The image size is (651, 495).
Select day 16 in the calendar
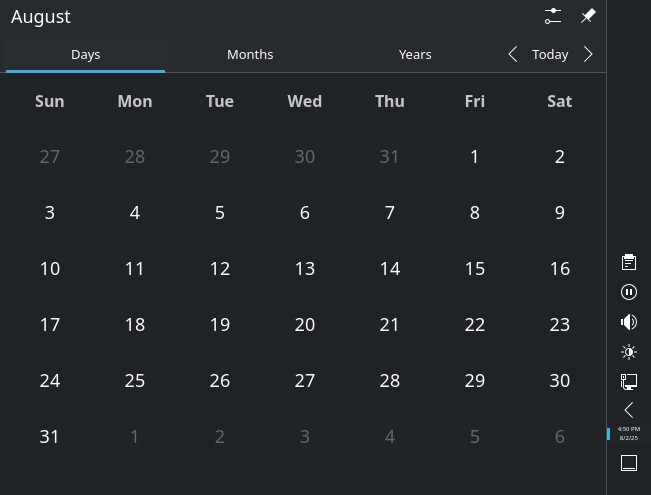(559, 269)
